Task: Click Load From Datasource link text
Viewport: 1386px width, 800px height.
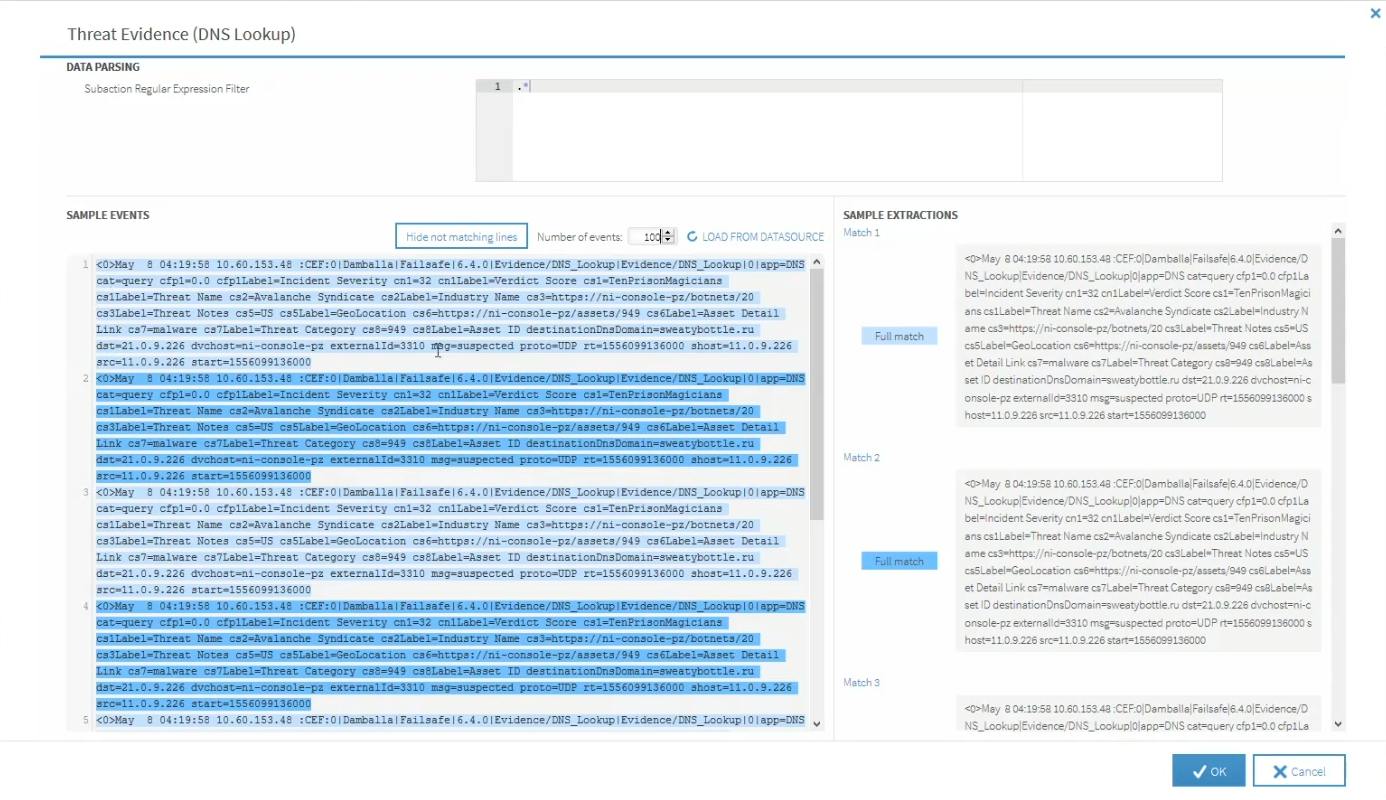Action: pos(762,237)
